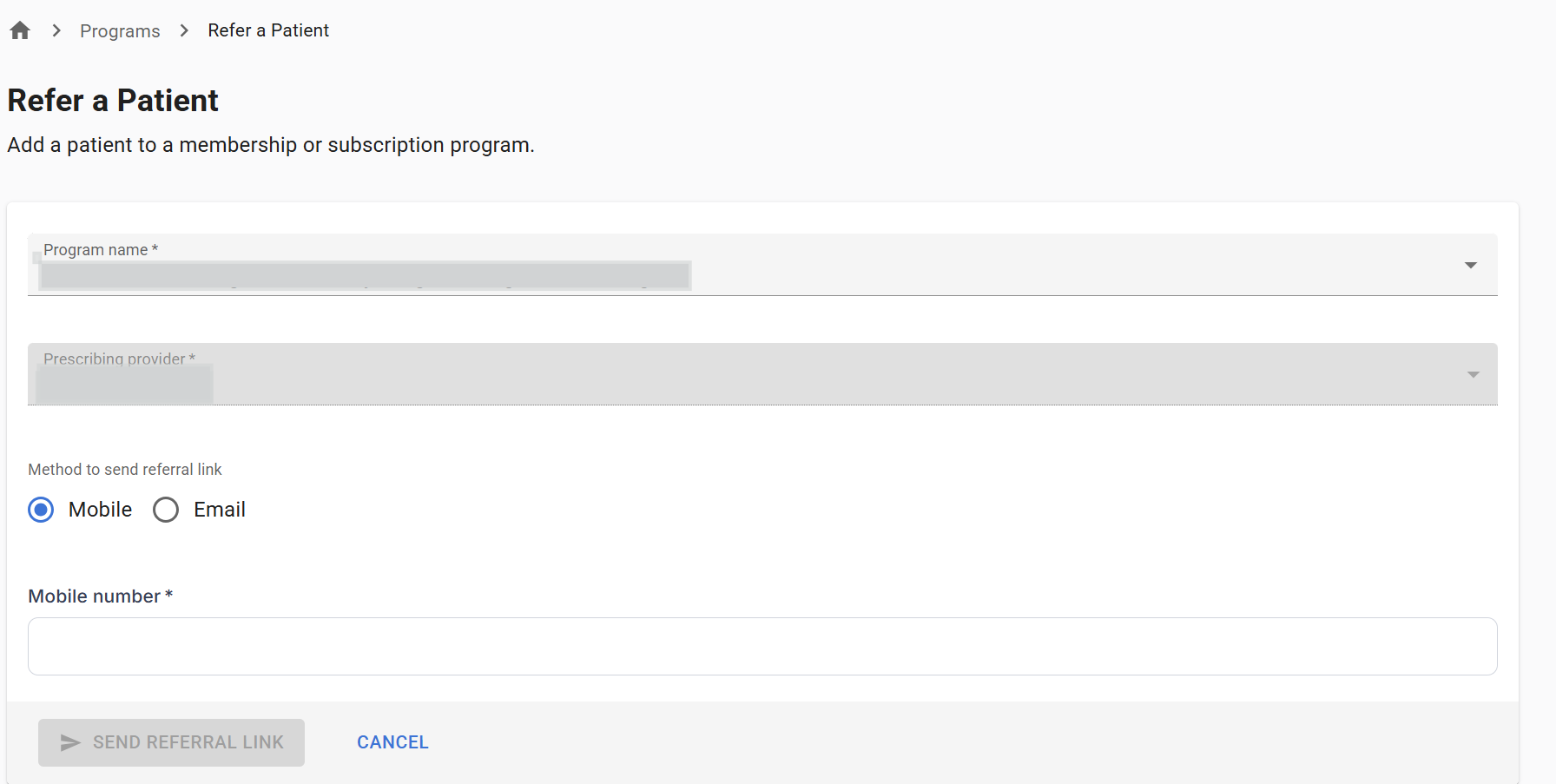The width and height of the screenshot is (1556, 784).
Task: Click the Refer a Patient page heading
Action: 113,101
